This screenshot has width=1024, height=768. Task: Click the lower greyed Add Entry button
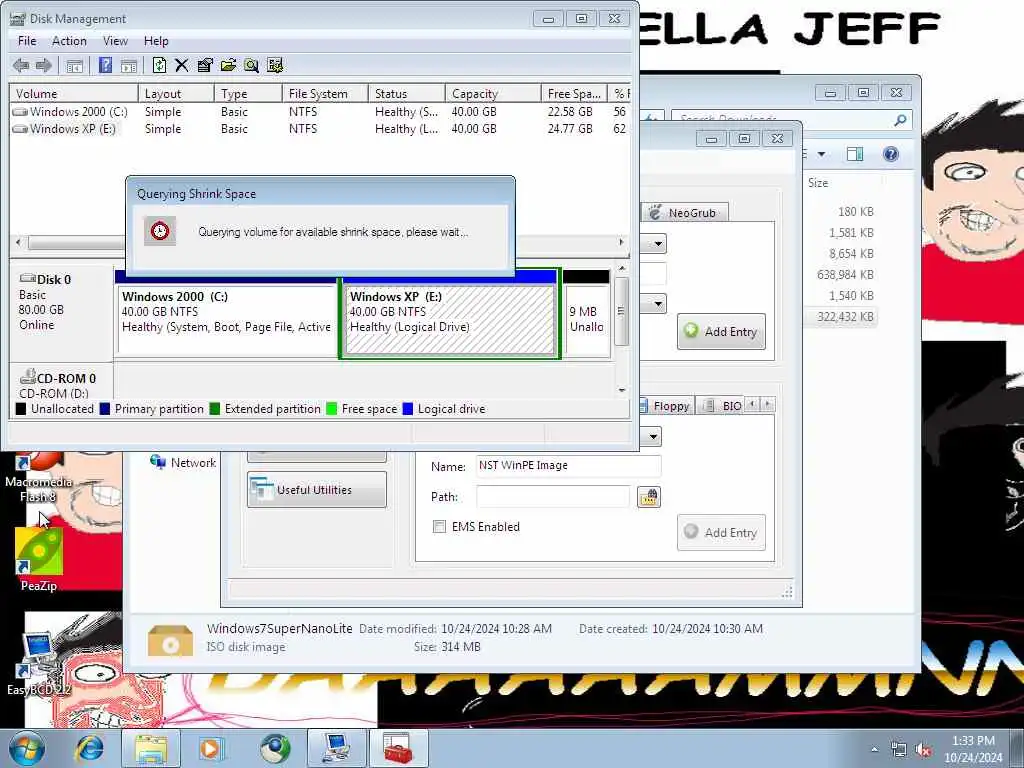click(x=721, y=532)
